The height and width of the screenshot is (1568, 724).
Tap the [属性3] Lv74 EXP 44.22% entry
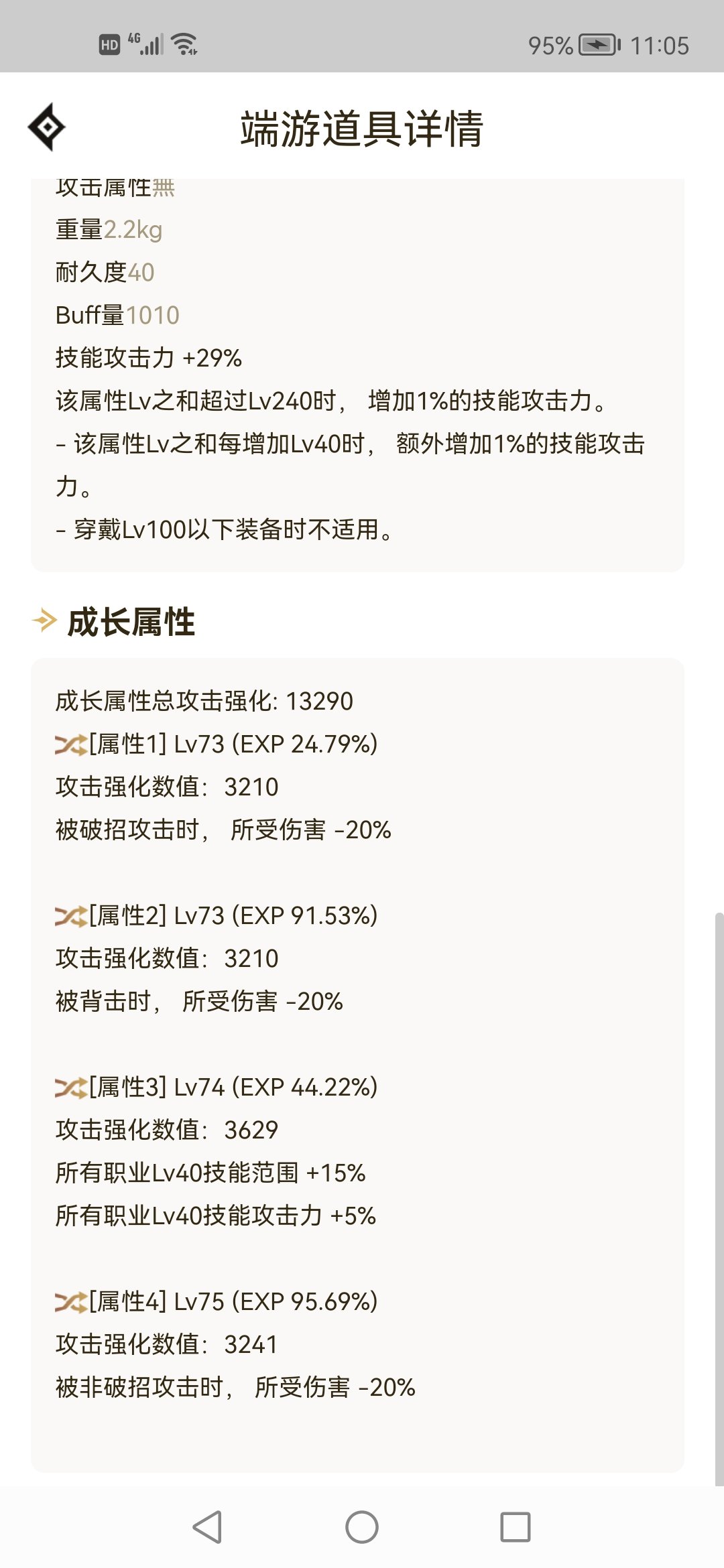tap(217, 1087)
